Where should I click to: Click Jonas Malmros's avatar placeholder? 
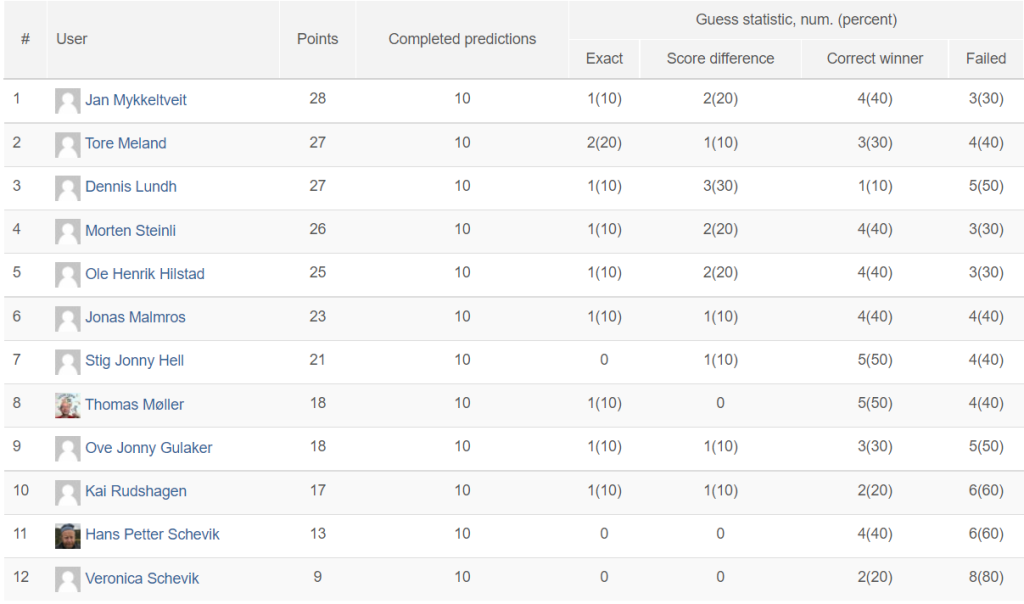[67, 319]
